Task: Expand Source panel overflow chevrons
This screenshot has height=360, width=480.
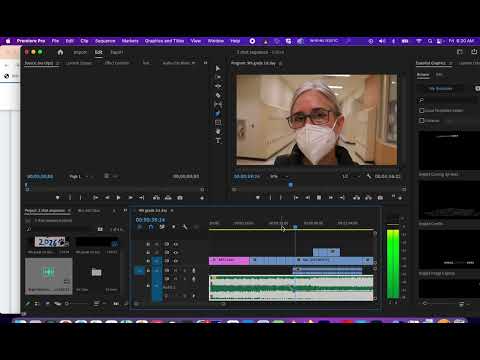Action: click(205, 63)
